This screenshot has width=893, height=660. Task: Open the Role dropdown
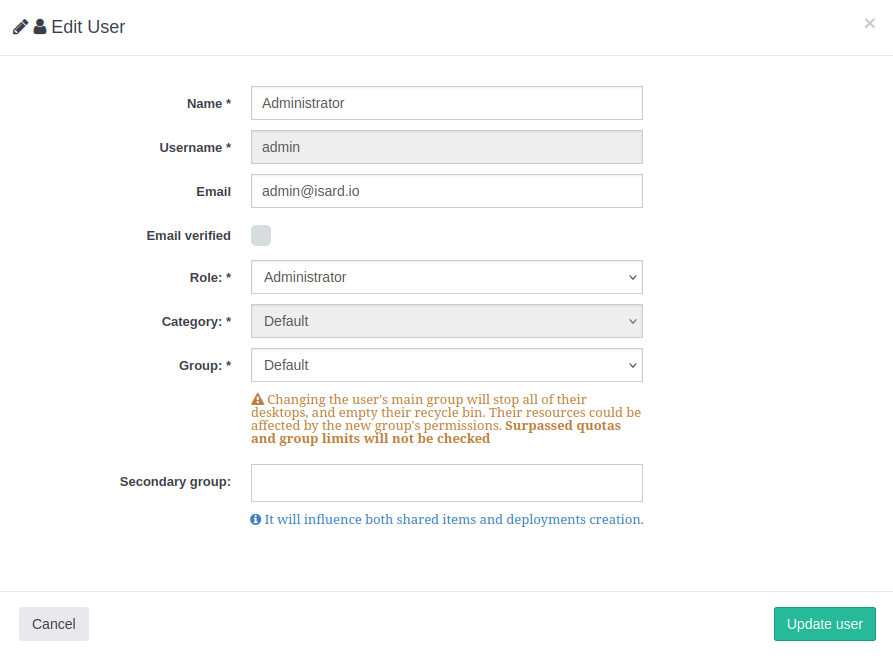pos(446,277)
